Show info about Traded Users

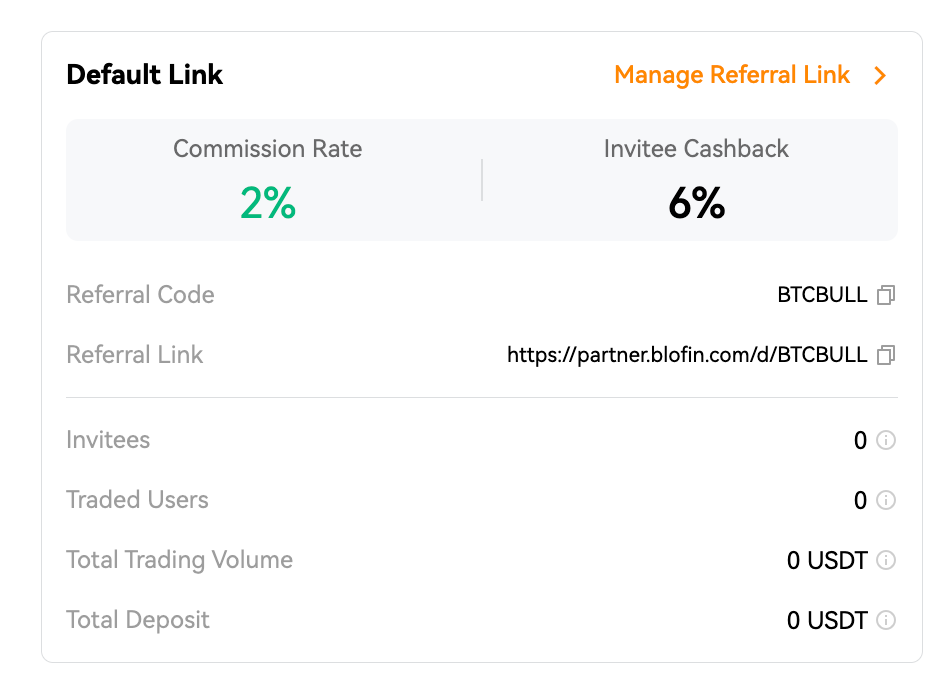tap(886, 500)
